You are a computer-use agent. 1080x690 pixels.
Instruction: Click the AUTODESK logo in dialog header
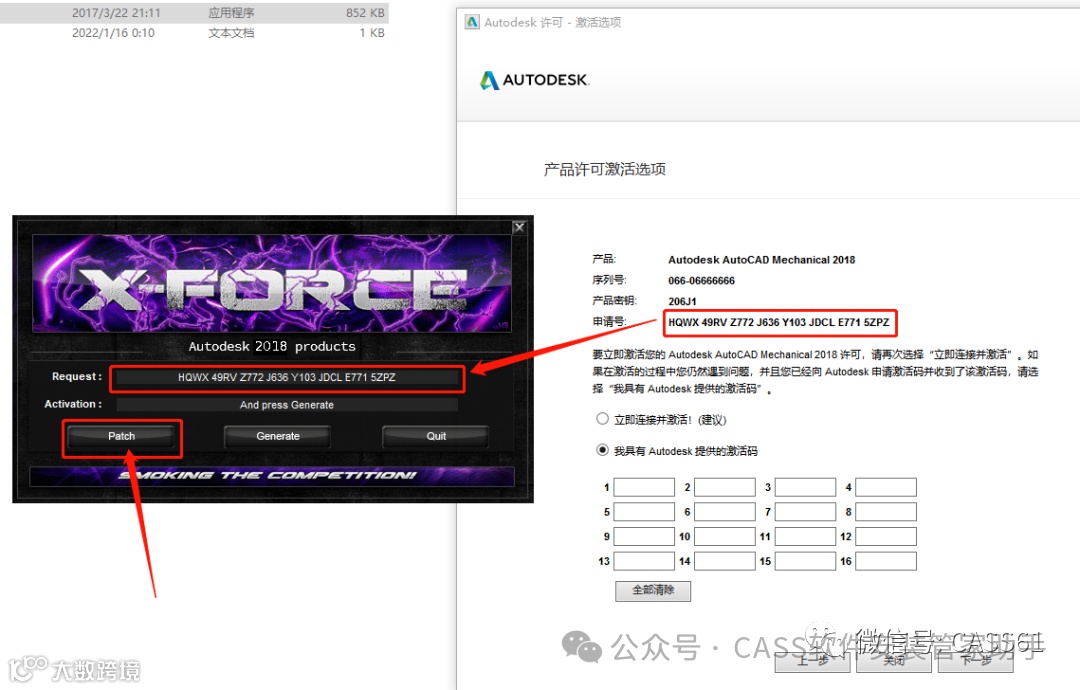coord(534,80)
